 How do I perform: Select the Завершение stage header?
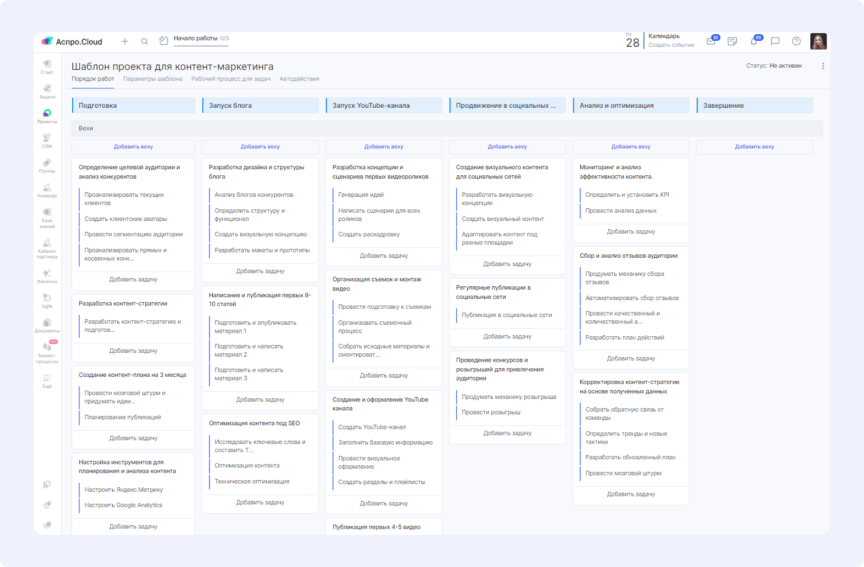pos(754,105)
